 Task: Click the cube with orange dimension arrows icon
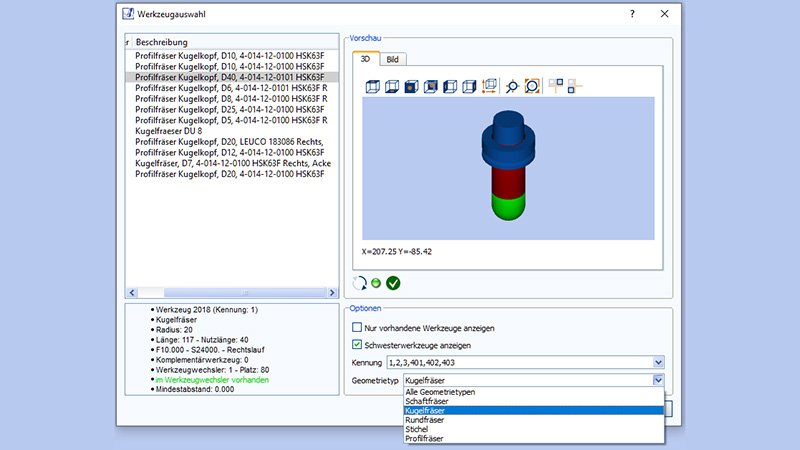click(x=489, y=85)
